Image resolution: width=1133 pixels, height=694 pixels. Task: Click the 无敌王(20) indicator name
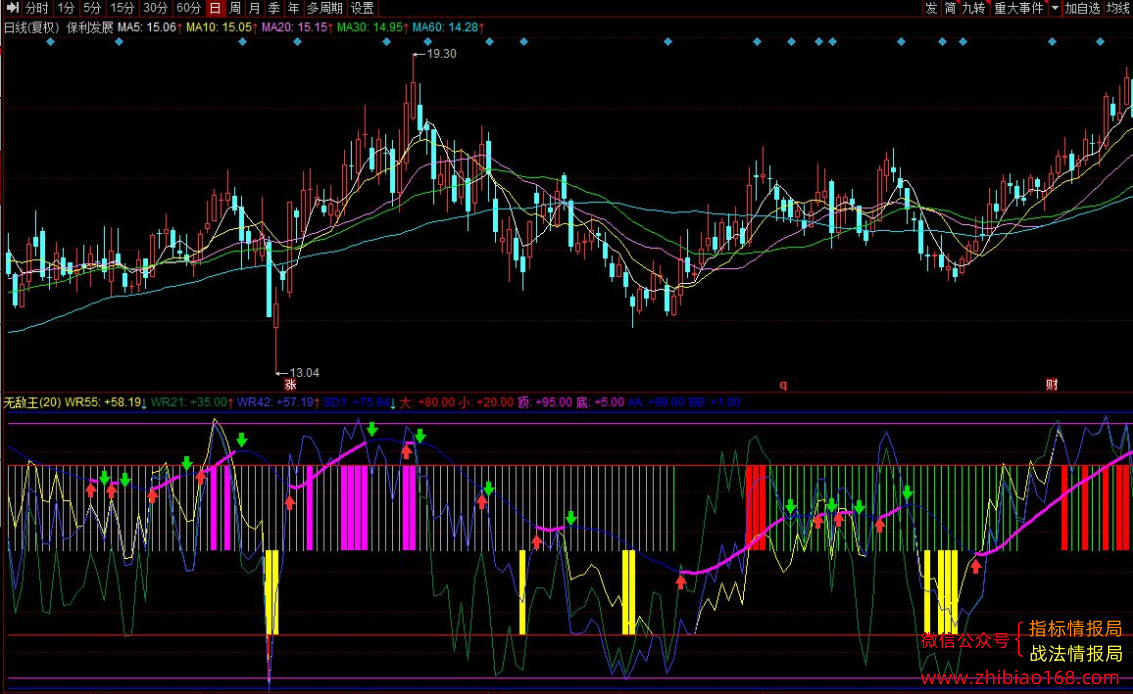click(33, 402)
